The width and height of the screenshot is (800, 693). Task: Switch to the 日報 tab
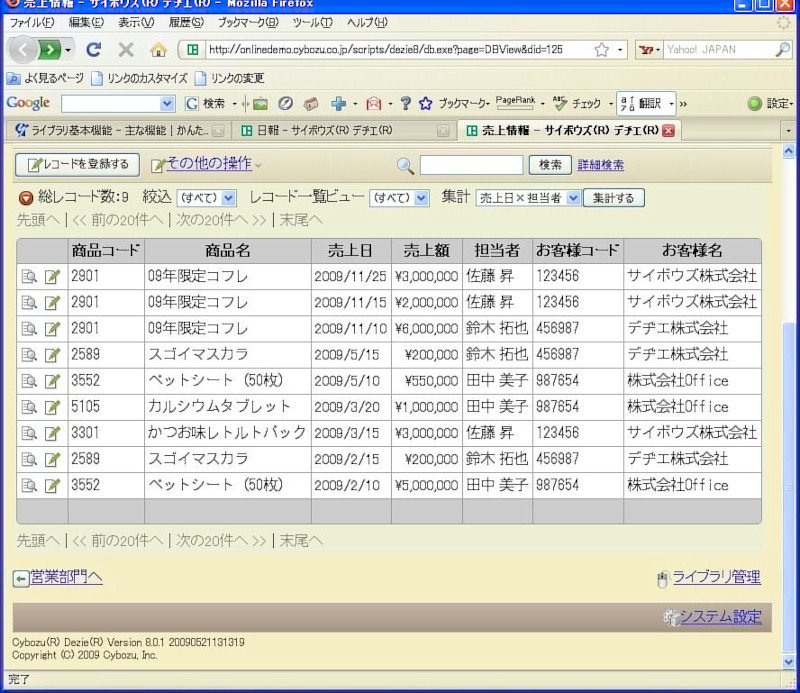[x=343, y=131]
